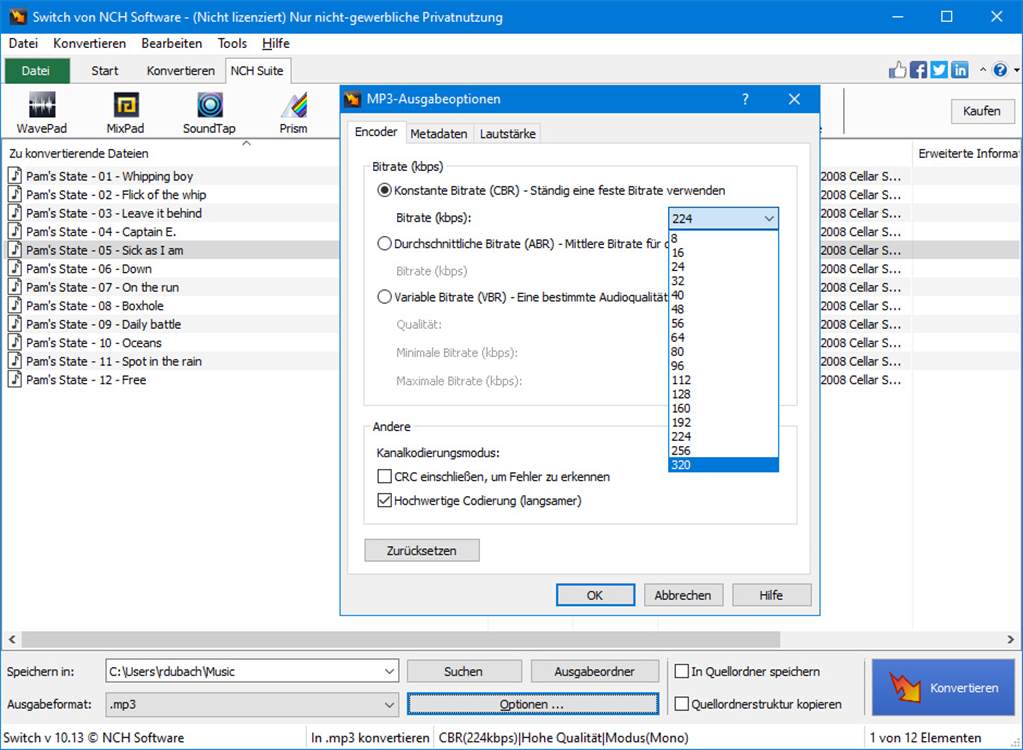Click the music note icon for track 06 Down
The image size is (1023, 750).
15,268
